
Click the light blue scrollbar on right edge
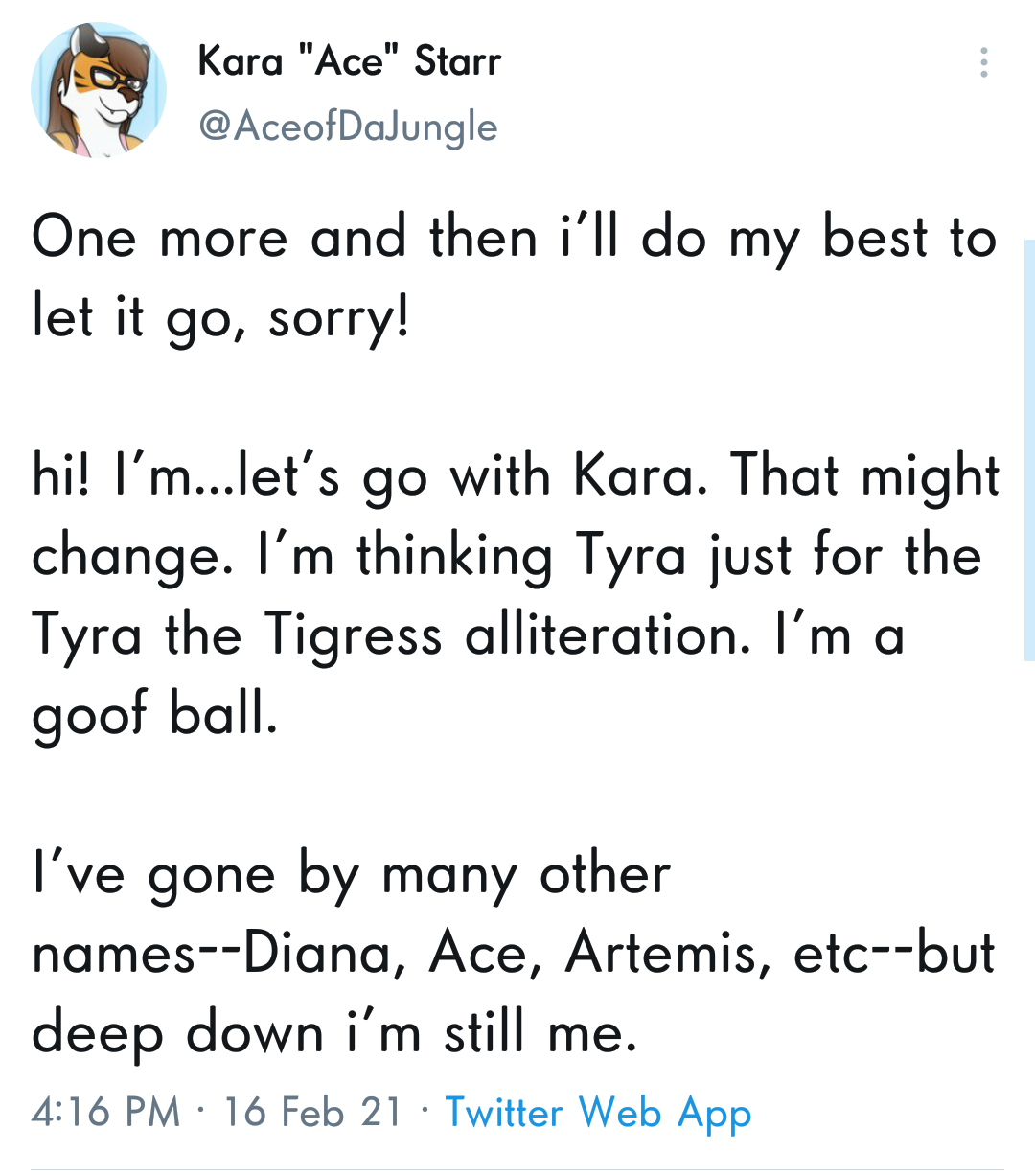tap(1029, 450)
